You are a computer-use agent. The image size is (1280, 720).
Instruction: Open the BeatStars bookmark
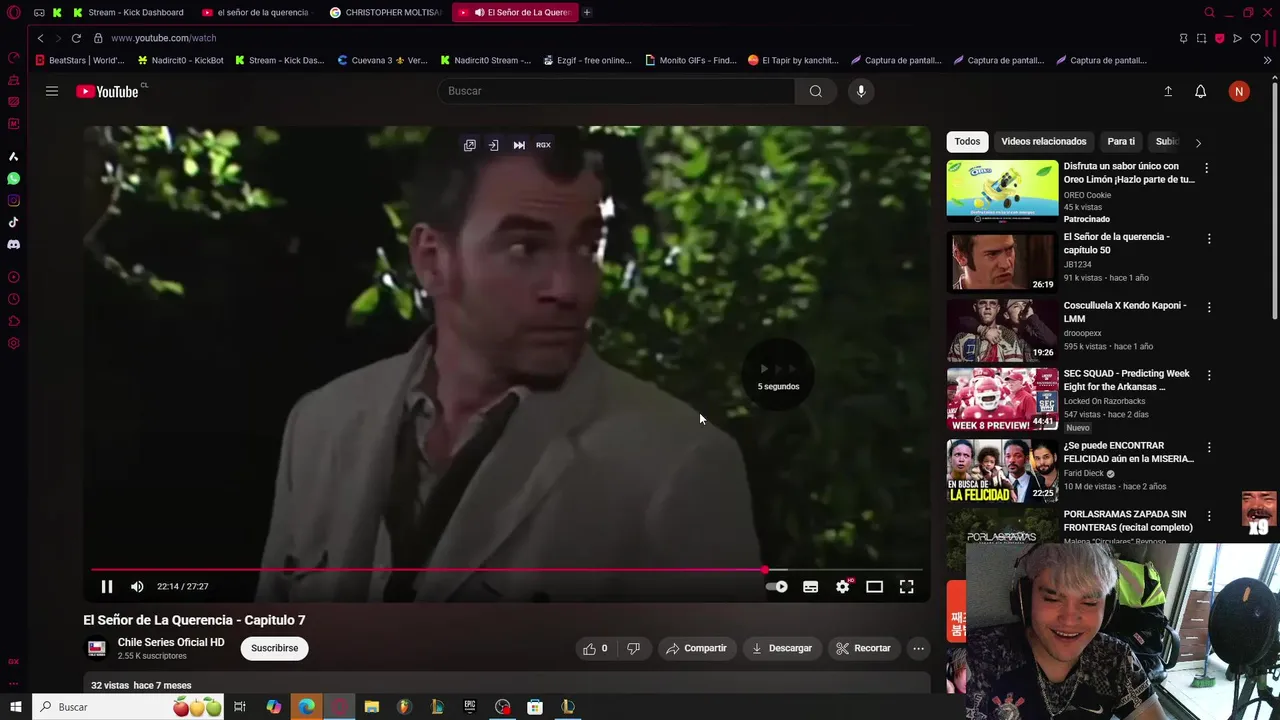click(x=80, y=60)
